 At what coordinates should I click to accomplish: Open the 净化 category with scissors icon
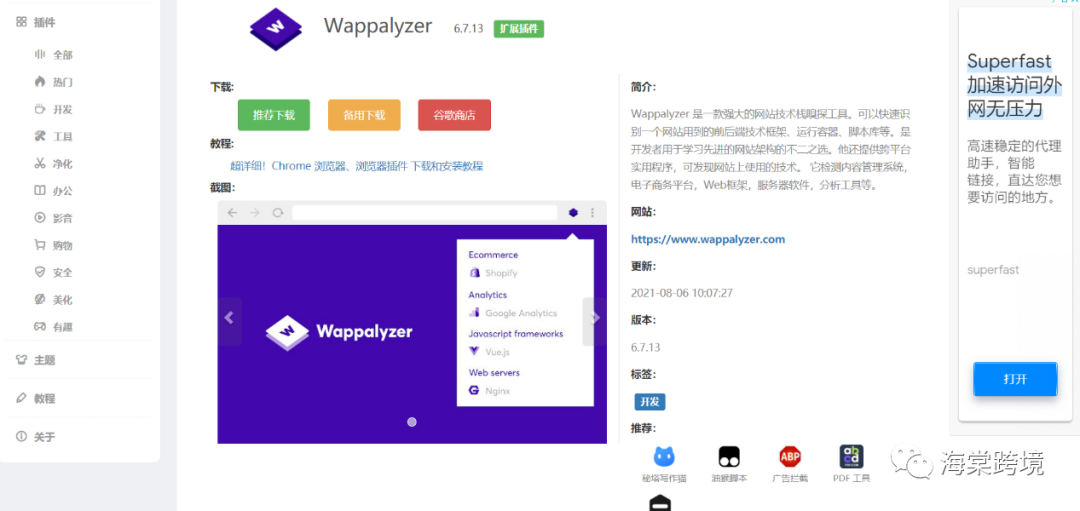tap(54, 164)
